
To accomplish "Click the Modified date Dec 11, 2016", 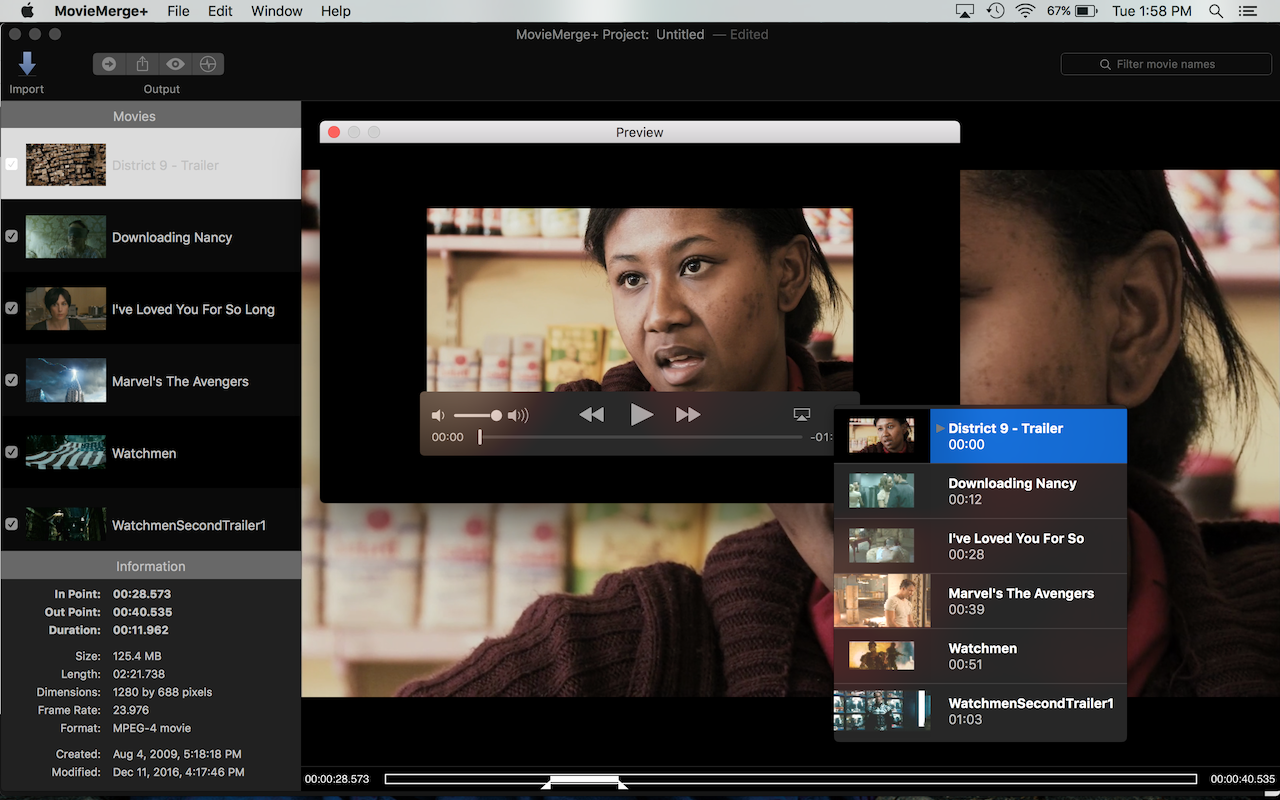I will pos(178,772).
